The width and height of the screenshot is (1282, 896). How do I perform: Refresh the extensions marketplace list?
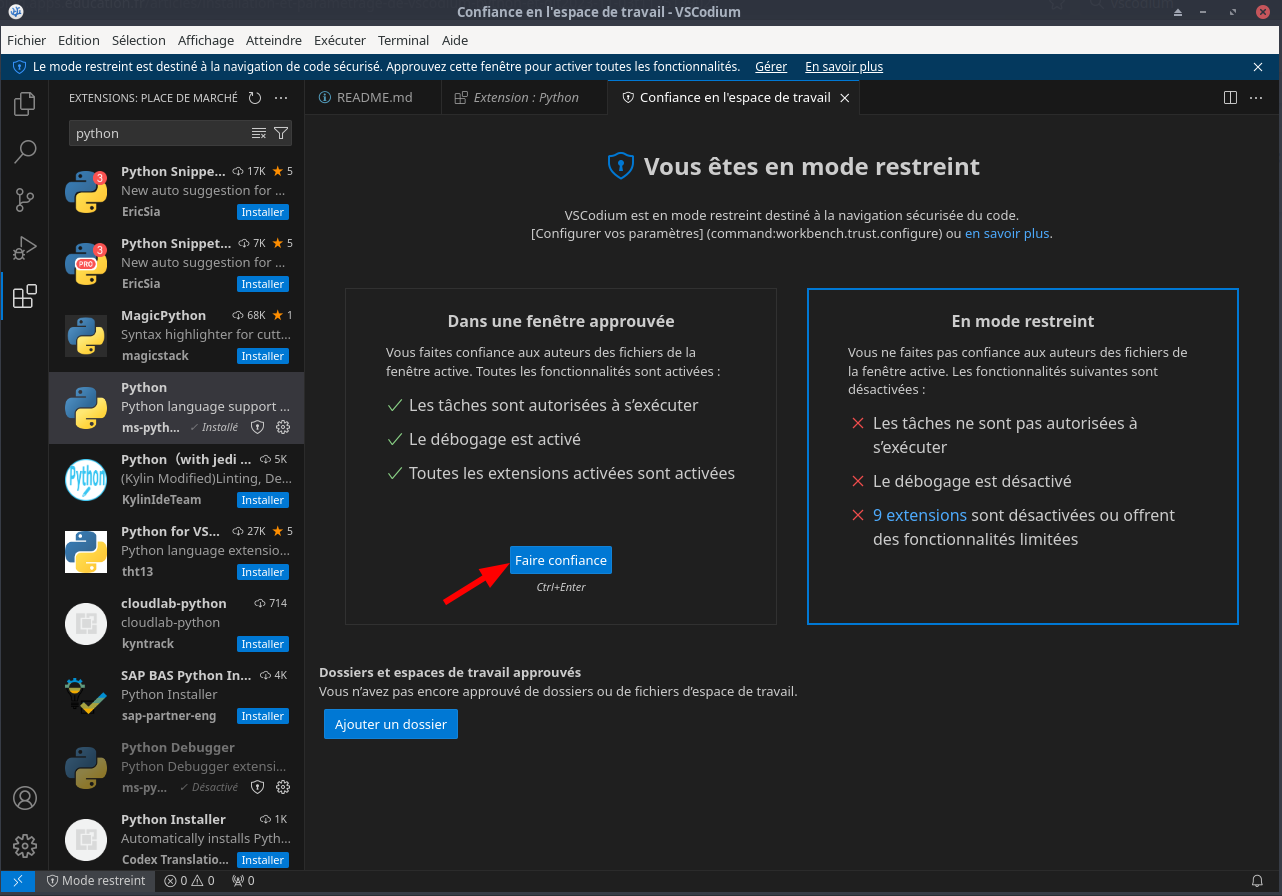[255, 98]
